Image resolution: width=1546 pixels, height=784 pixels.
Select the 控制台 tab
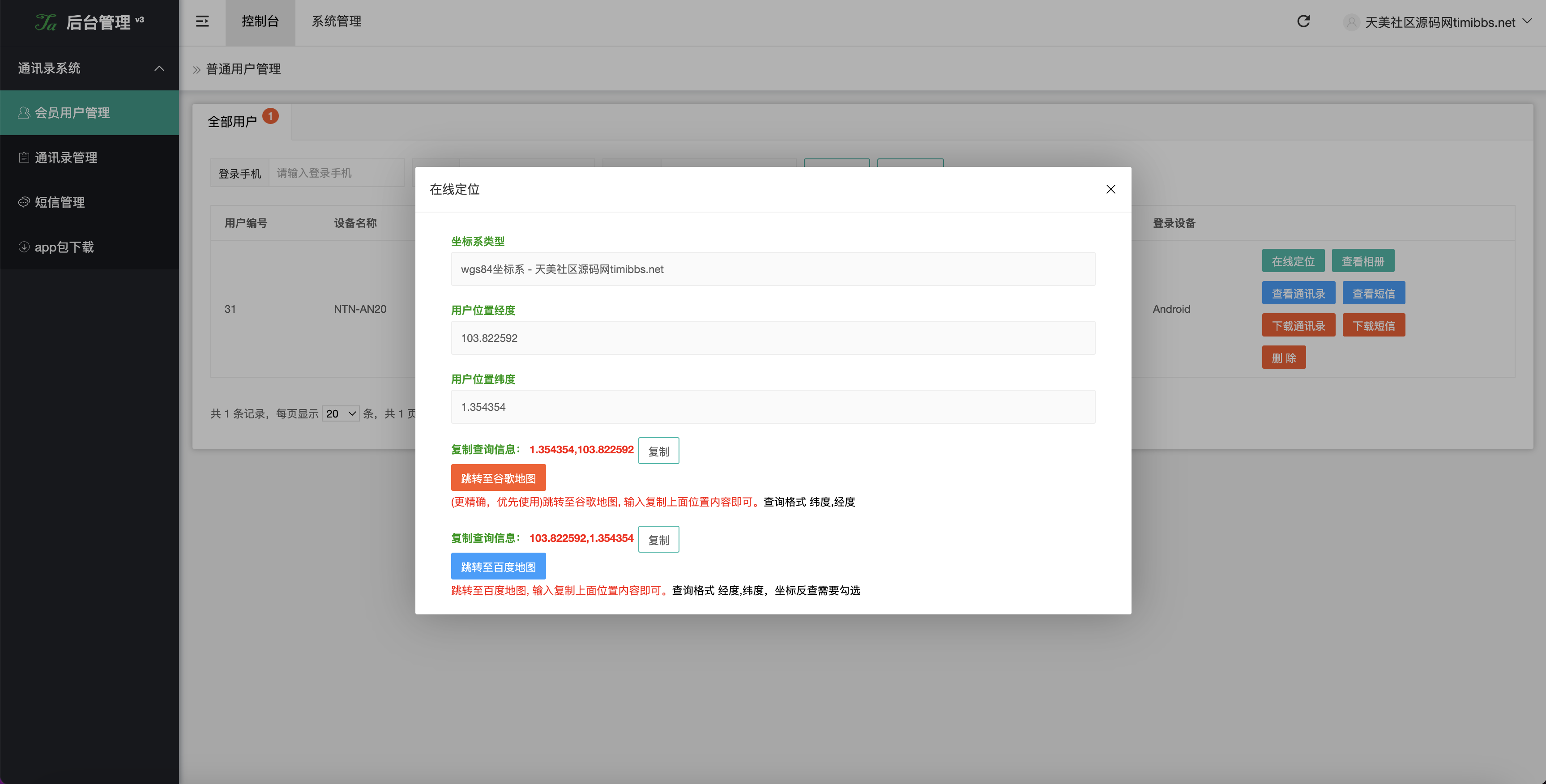[260, 21]
